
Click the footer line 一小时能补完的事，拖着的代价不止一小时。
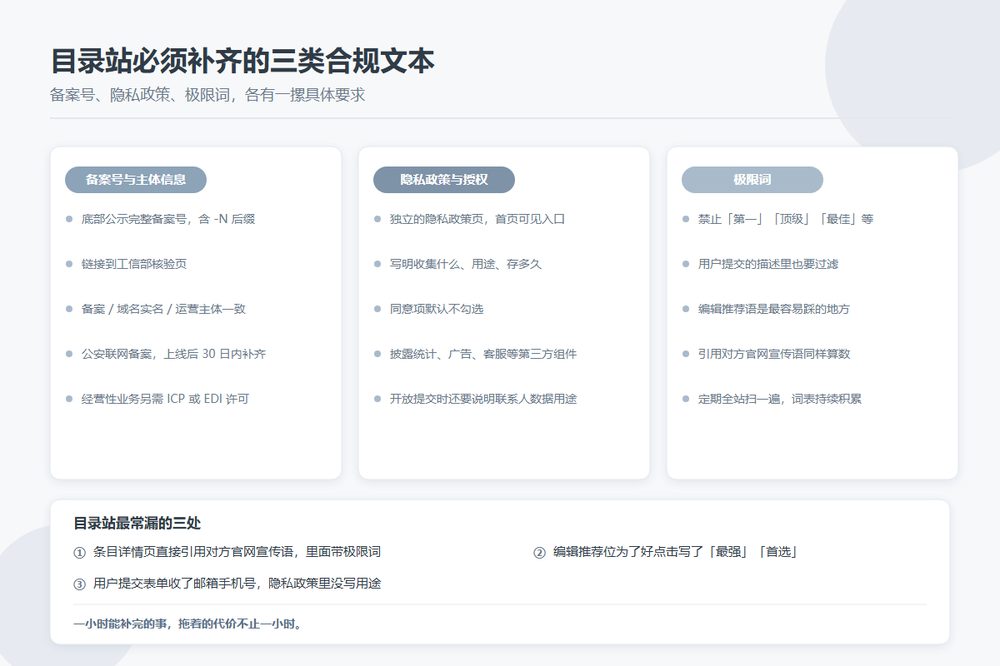pos(188,624)
